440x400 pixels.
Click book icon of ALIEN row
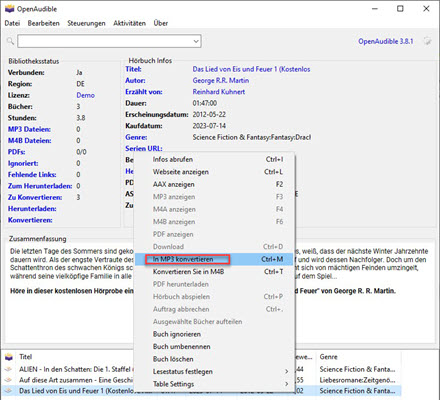(x=9, y=369)
